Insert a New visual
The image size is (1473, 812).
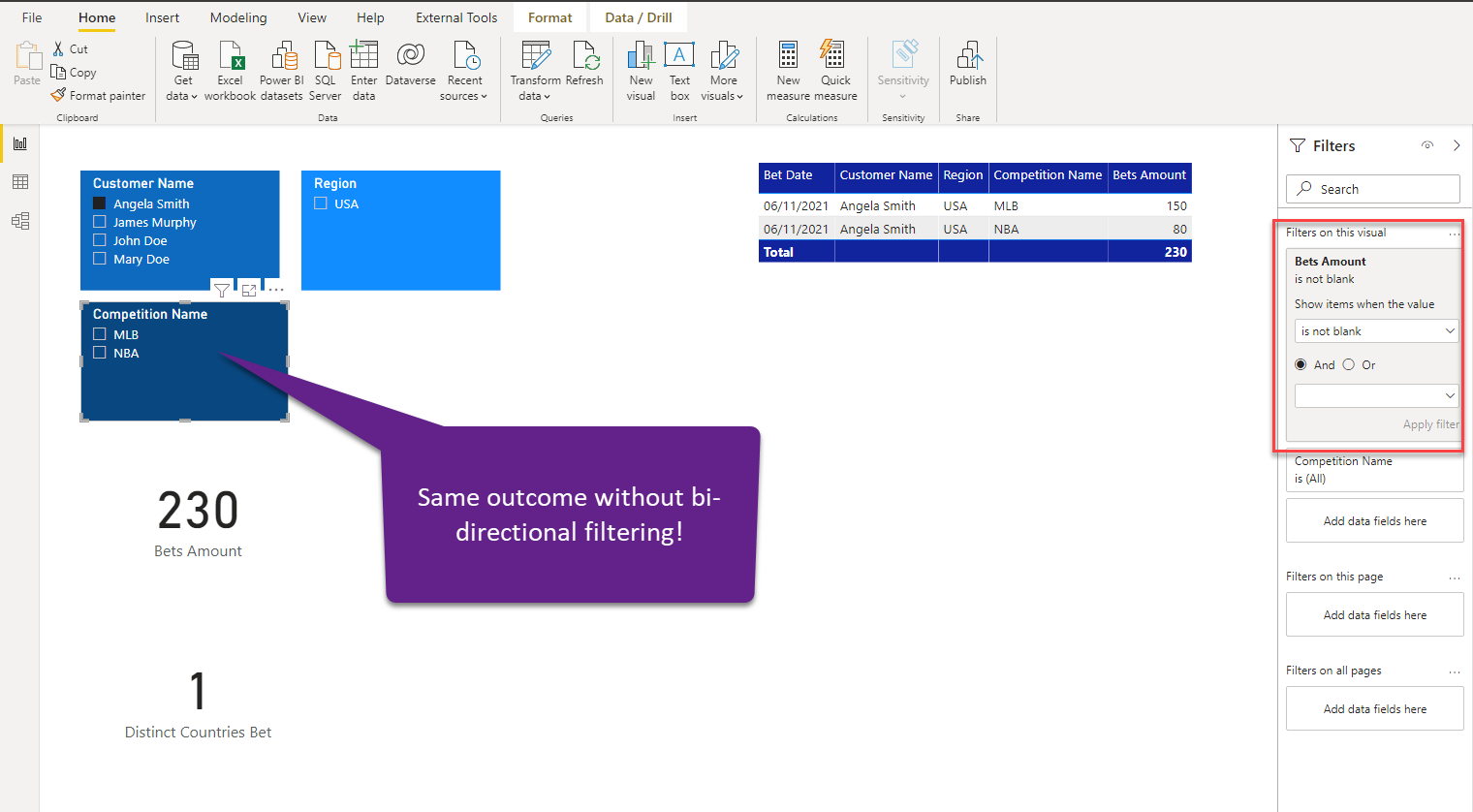pos(641,70)
